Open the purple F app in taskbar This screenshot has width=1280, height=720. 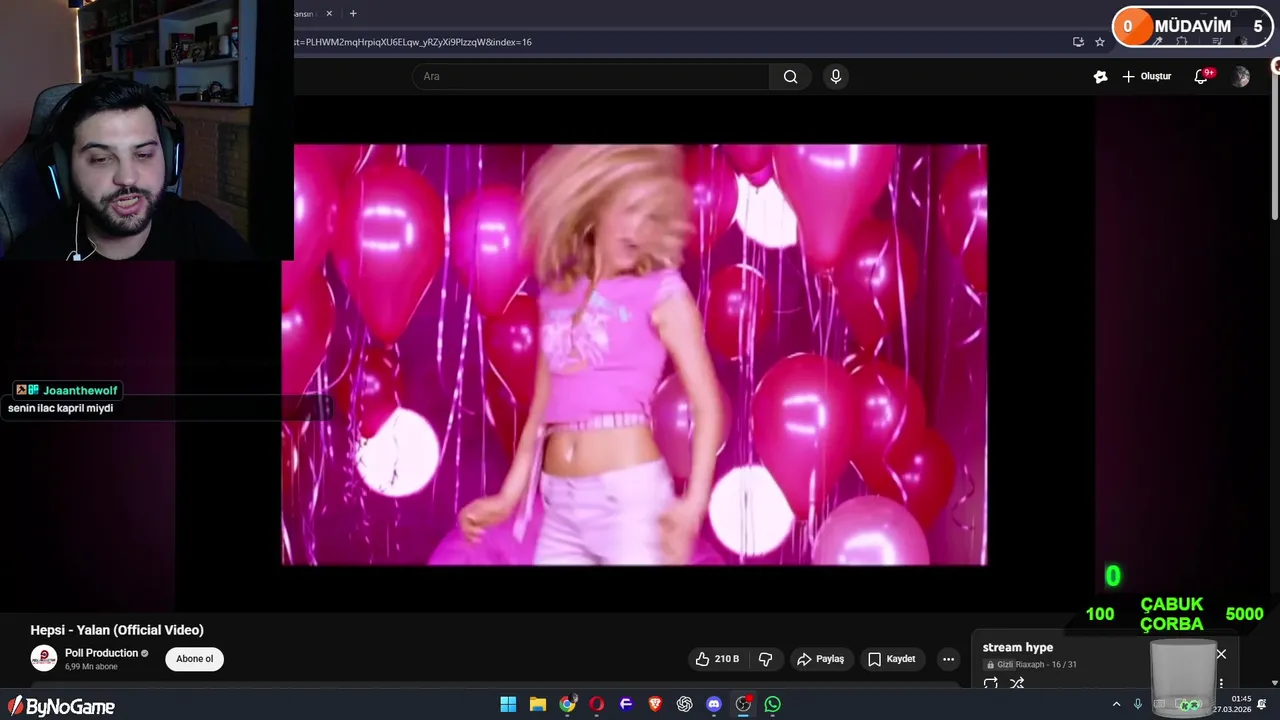(626, 704)
